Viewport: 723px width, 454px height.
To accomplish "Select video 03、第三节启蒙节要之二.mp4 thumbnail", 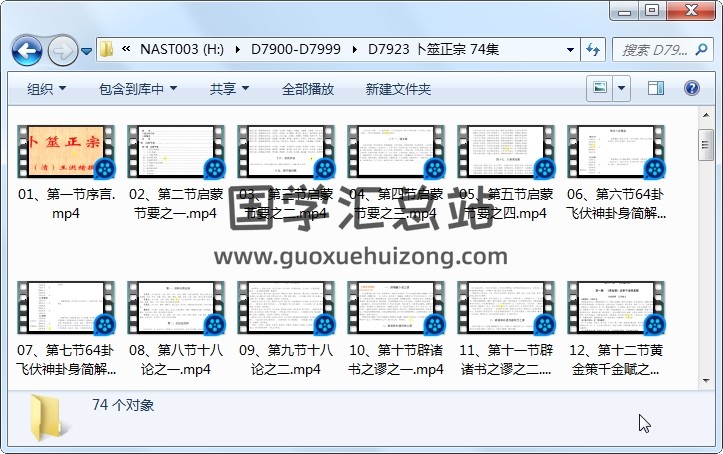I will (286, 151).
